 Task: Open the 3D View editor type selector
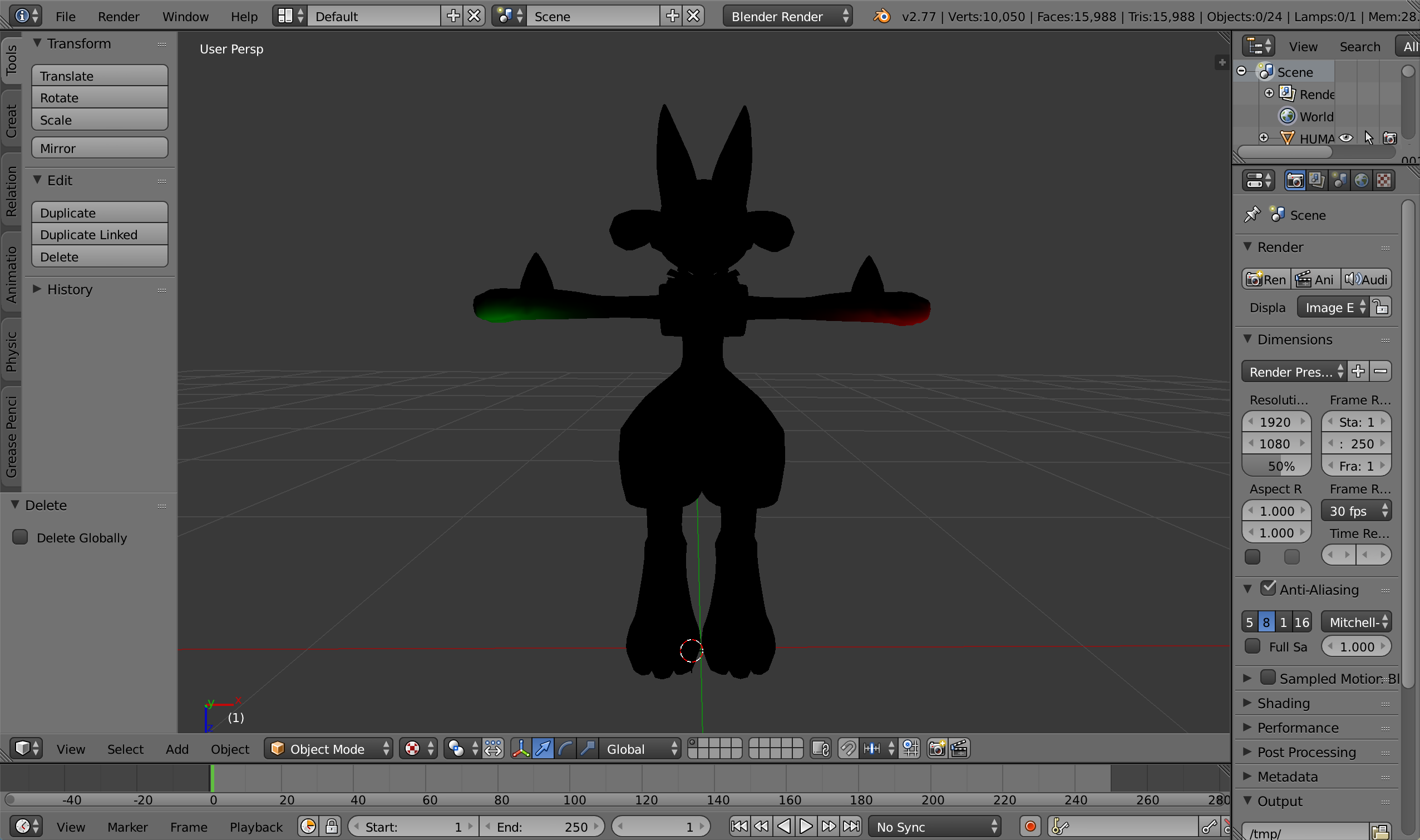[x=26, y=748]
